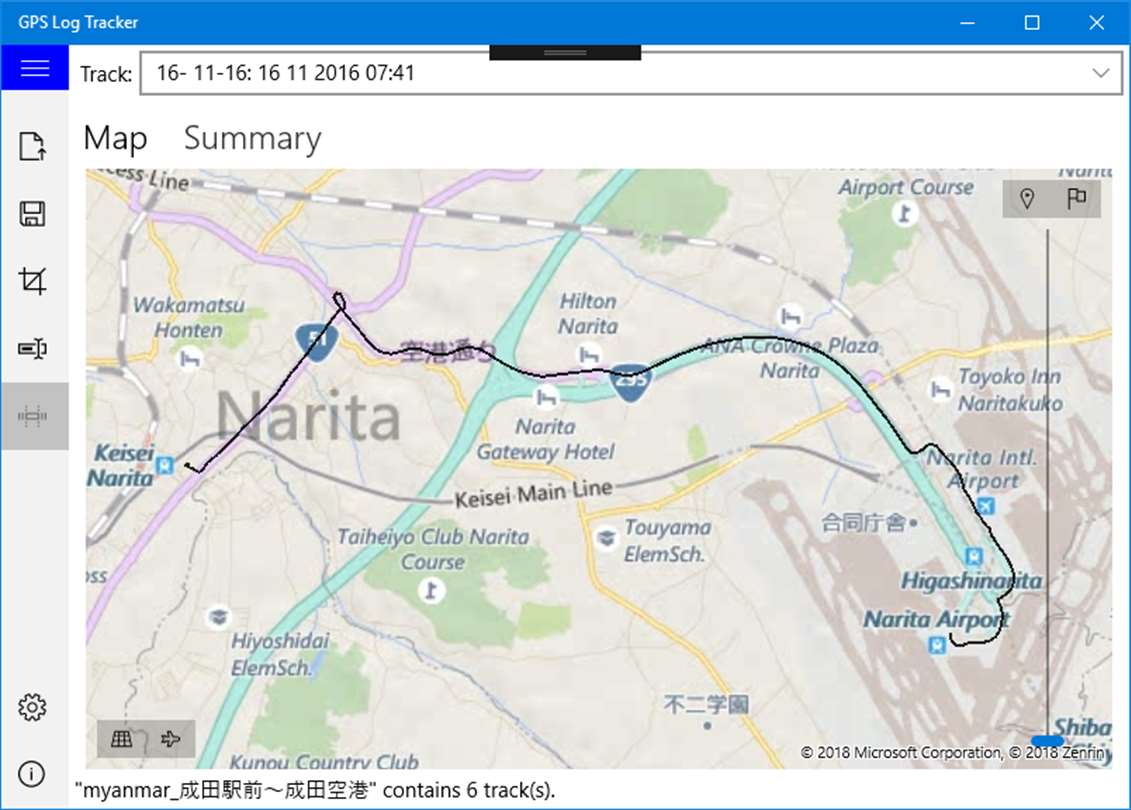Click the Wakamatsu Honten hotel marker
The image size is (1131, 810).
(190, 358)
